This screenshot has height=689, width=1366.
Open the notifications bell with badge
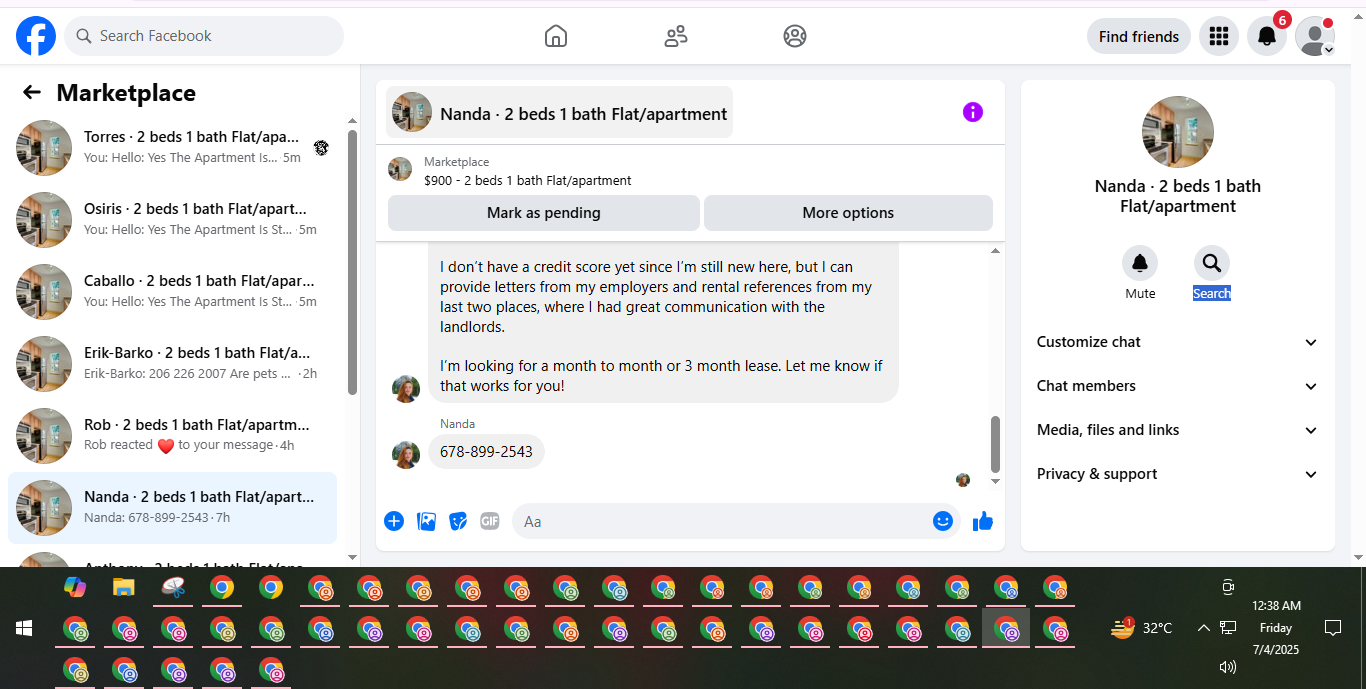tap(1267, 36)
